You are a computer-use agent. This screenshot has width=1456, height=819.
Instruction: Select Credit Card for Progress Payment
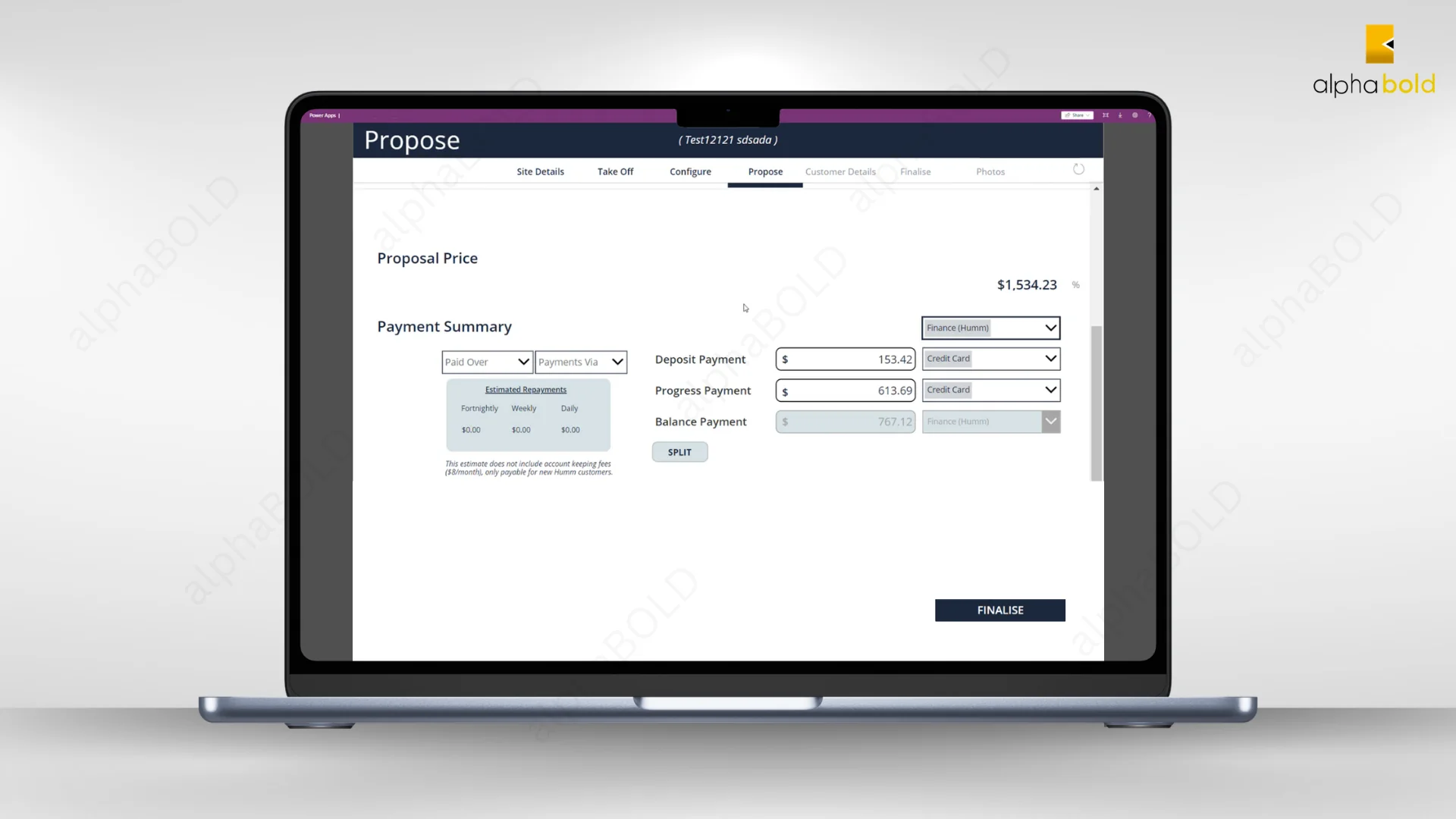click(x=989, y=390)
